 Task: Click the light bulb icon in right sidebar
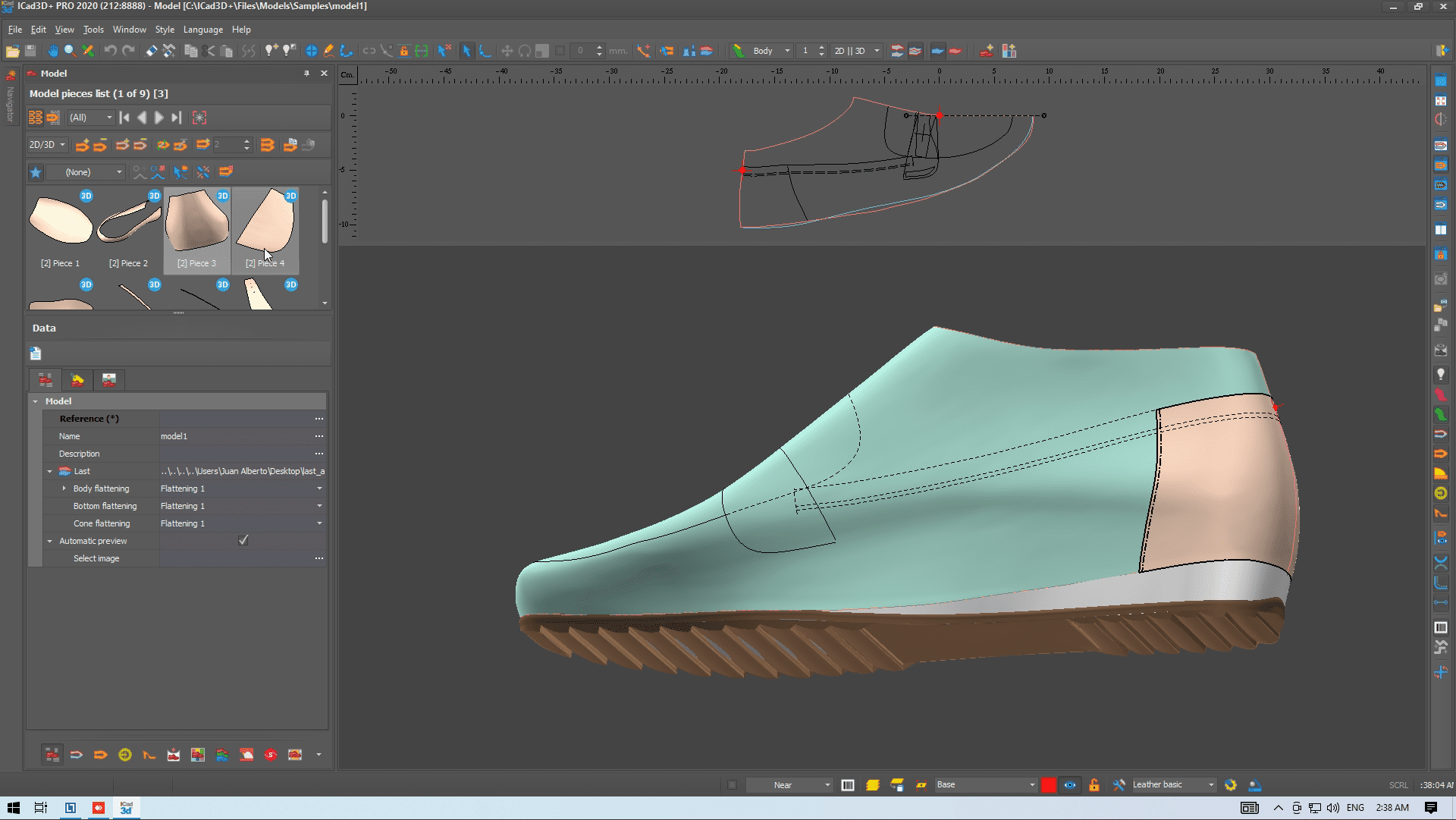point(1441,375)
